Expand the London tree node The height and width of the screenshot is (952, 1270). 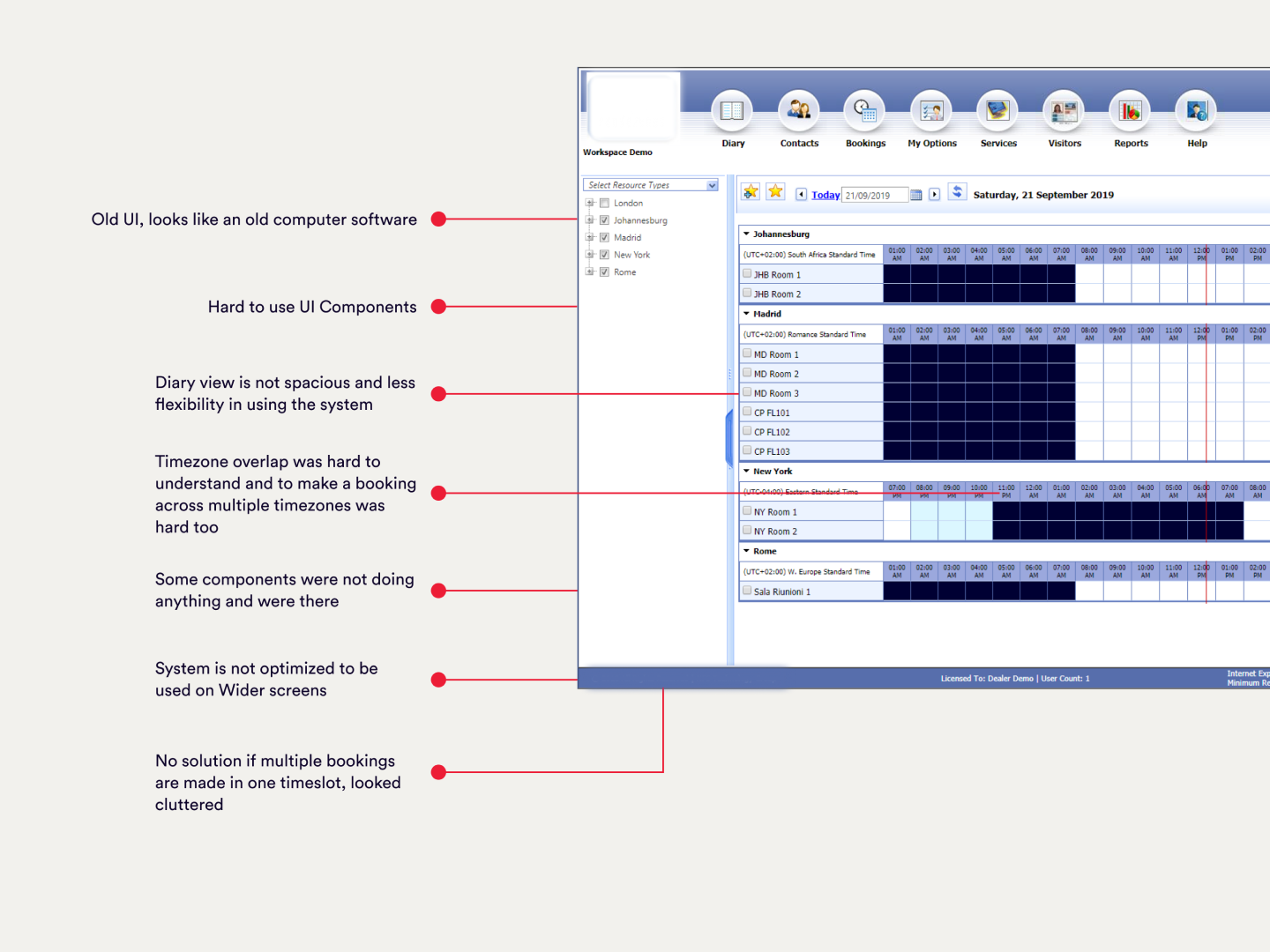(590, 203)
